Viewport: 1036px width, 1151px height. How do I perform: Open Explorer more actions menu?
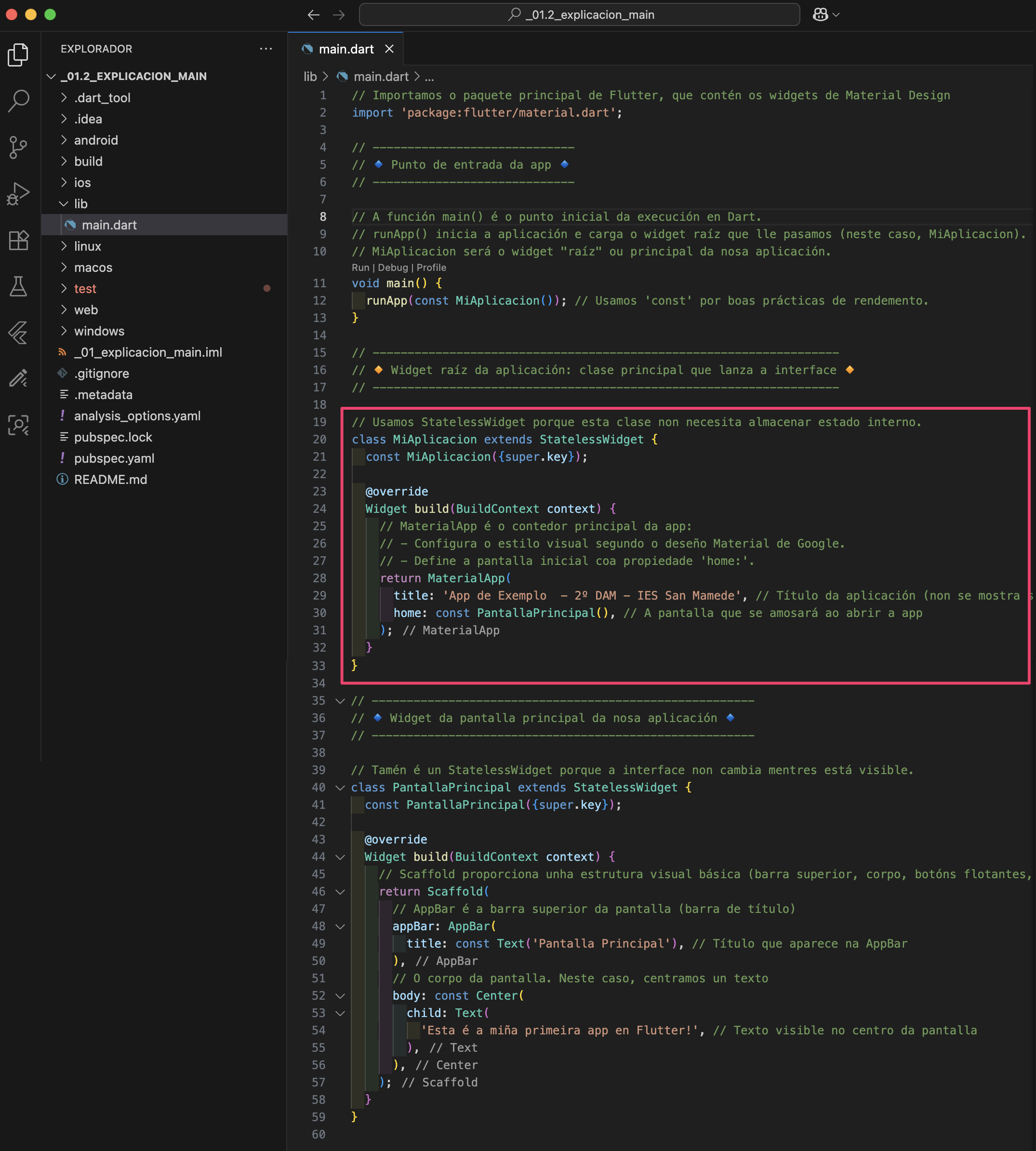point(265,49)
